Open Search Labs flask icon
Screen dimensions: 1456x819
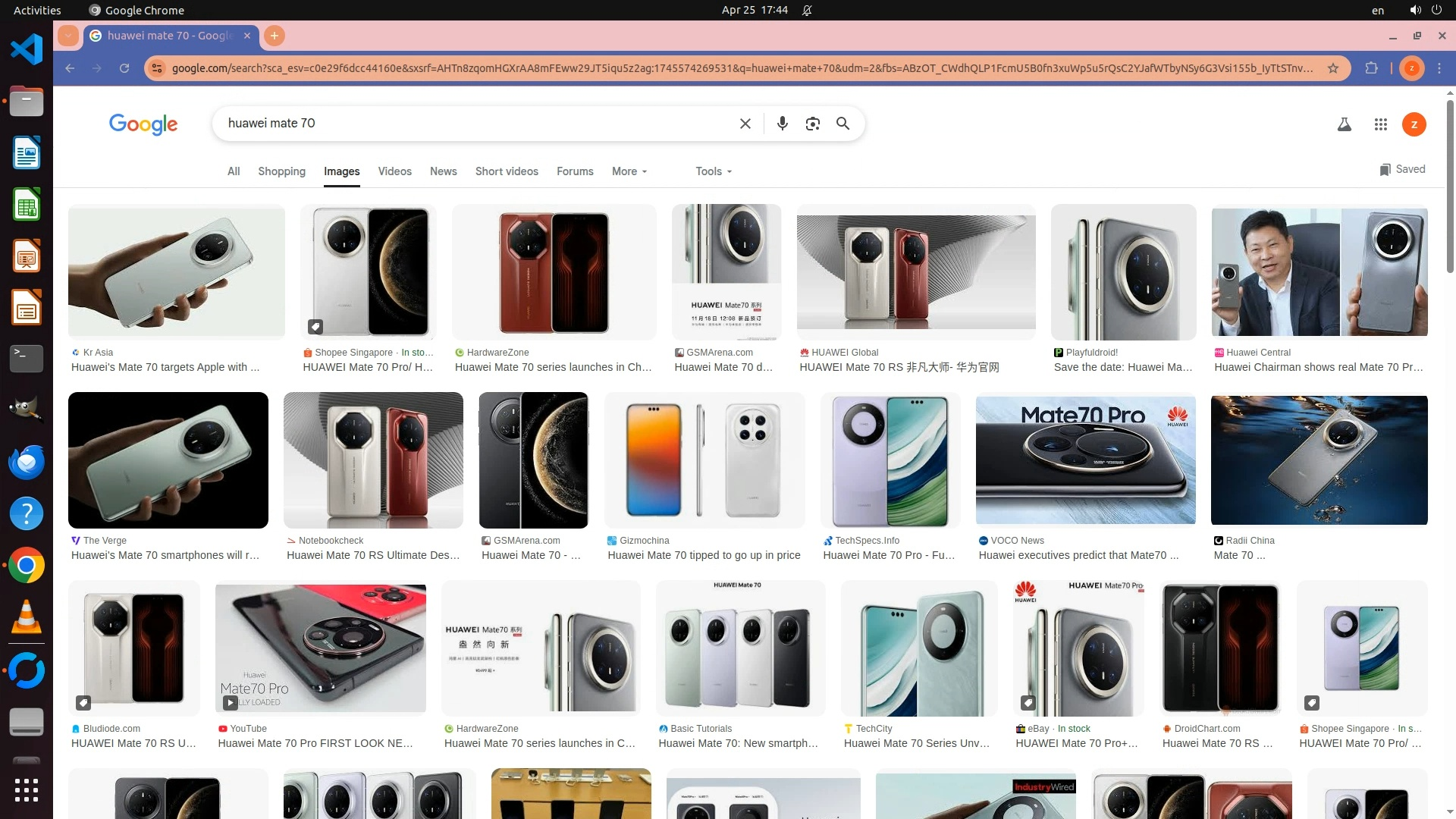coord(1344,124)
